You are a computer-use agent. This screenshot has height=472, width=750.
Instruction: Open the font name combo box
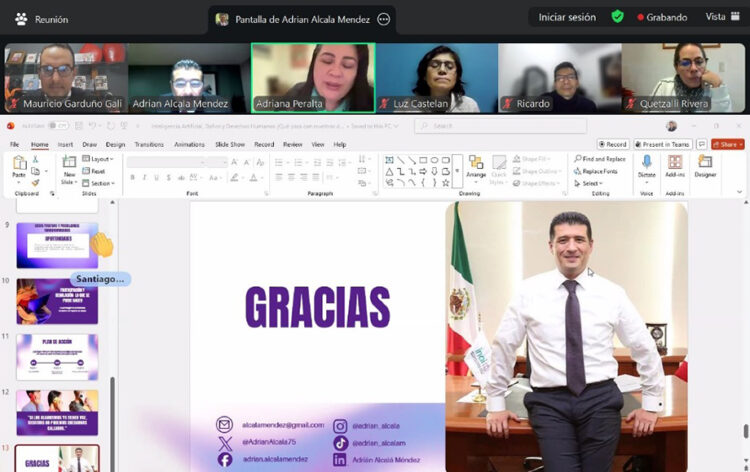point(167,163)
